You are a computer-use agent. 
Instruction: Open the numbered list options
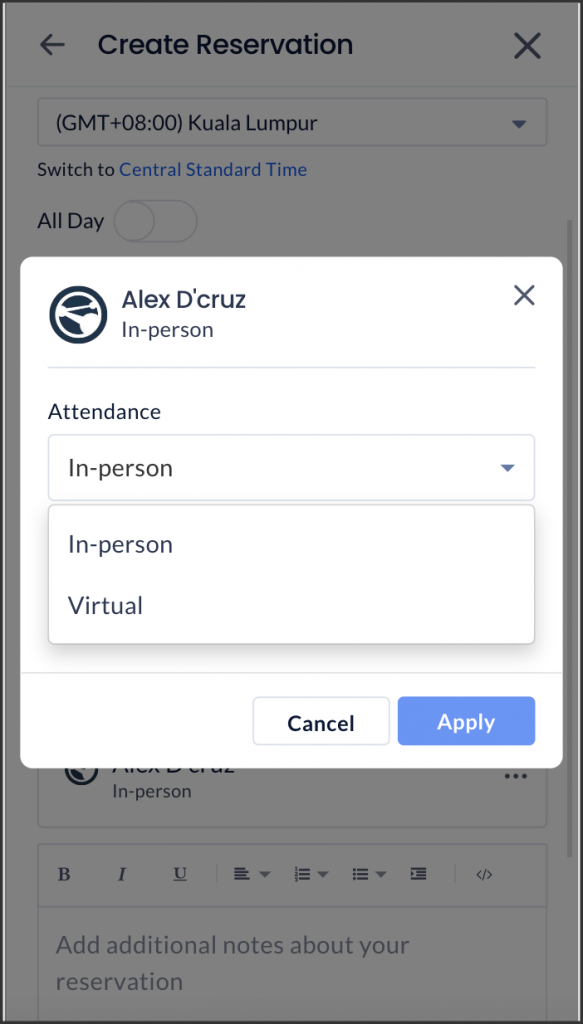pos(312,874)
